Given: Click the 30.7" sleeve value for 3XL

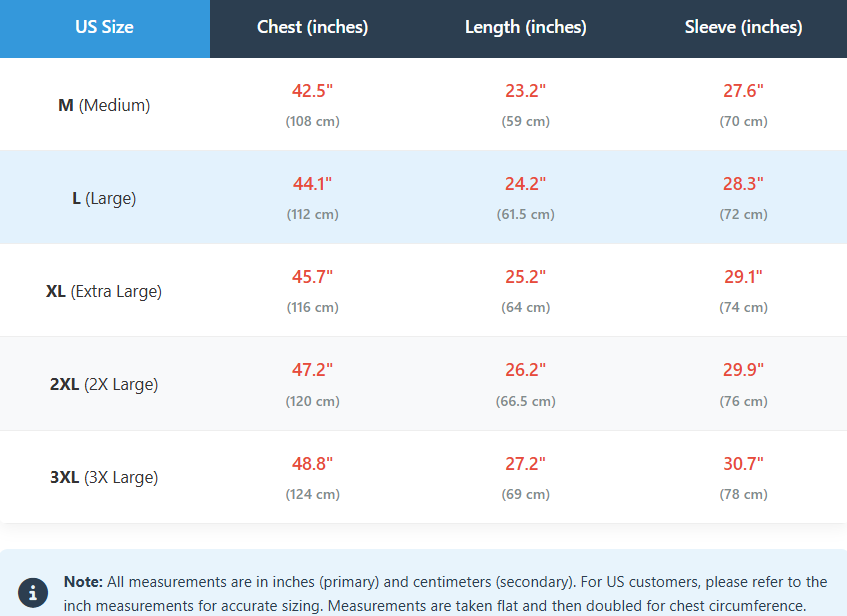Looking at the screenshot, I should coord(743,464).
